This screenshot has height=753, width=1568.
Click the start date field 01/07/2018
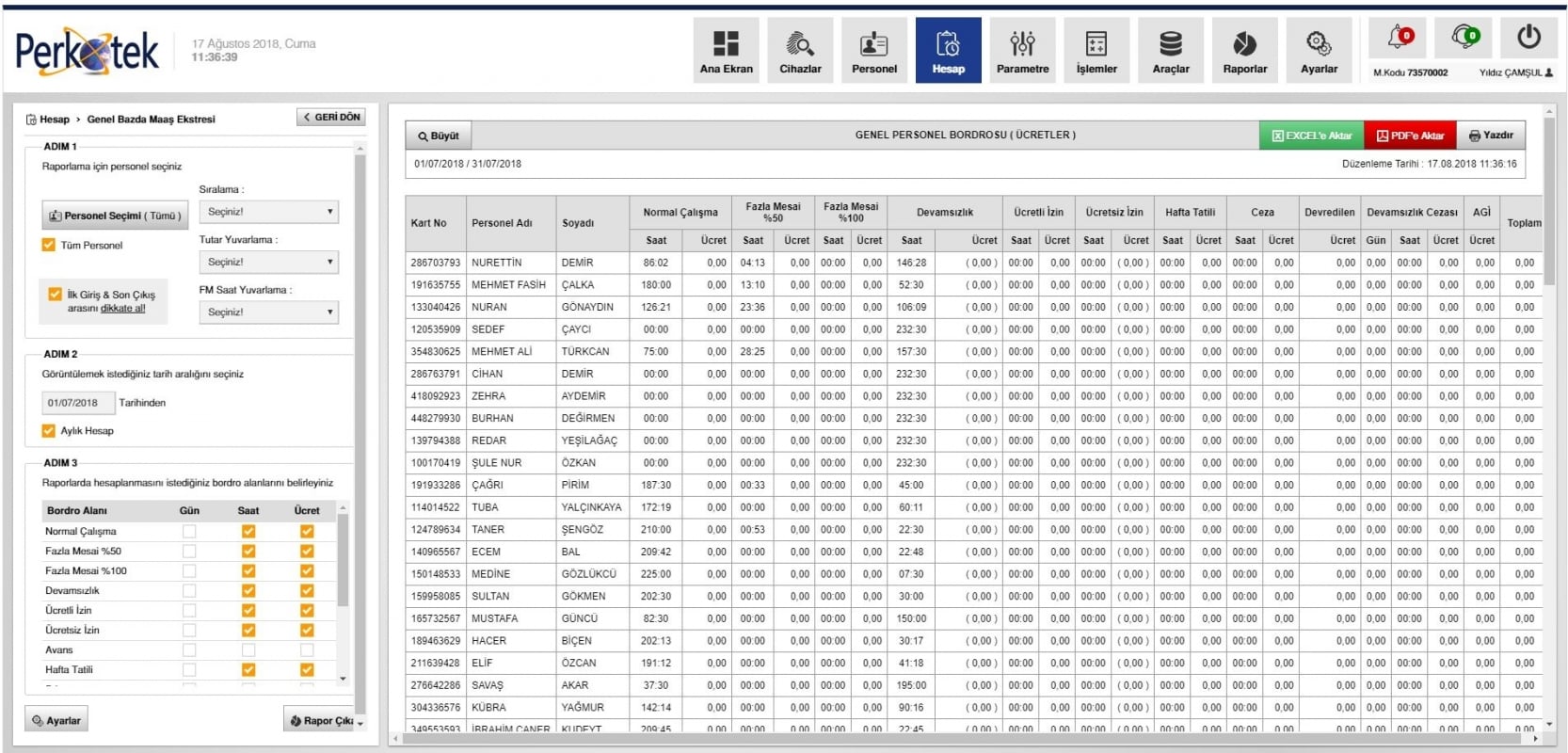coord(75,403)
